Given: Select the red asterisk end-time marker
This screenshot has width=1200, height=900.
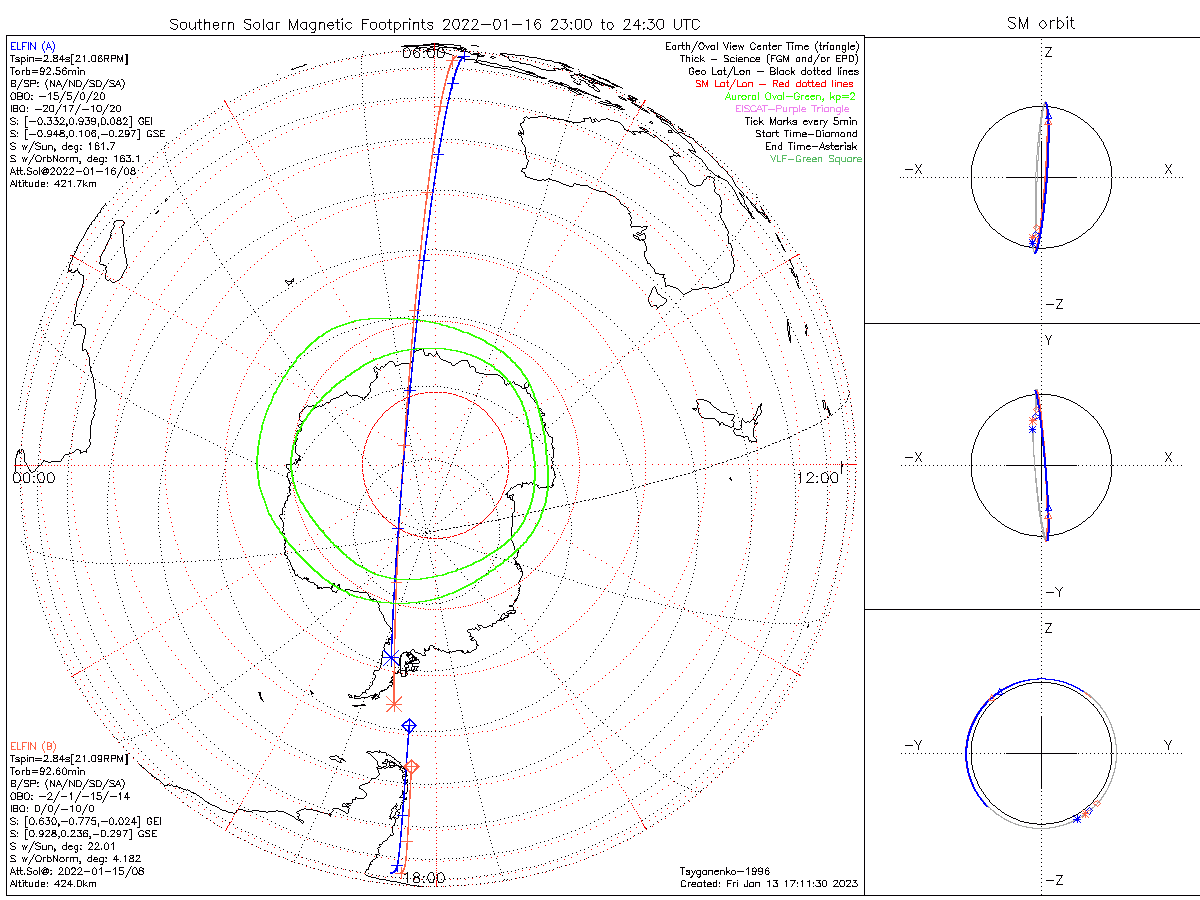Looking at the screenshot, I should 394,703.
